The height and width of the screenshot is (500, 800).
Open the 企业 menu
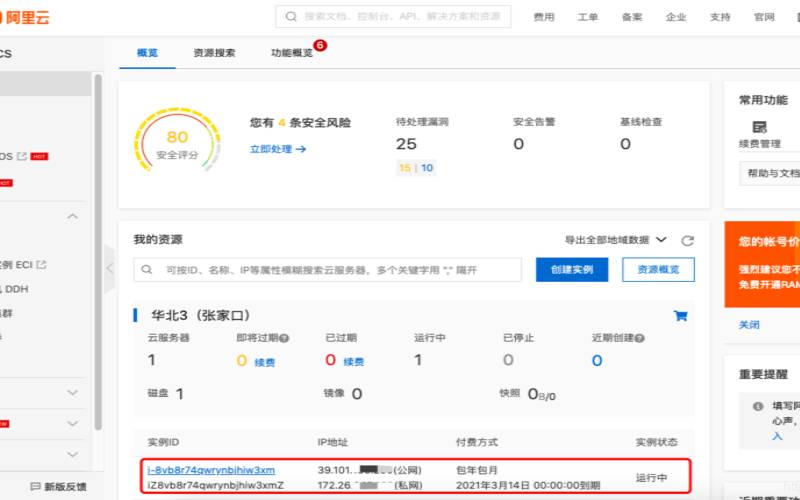tap(676, 17)
